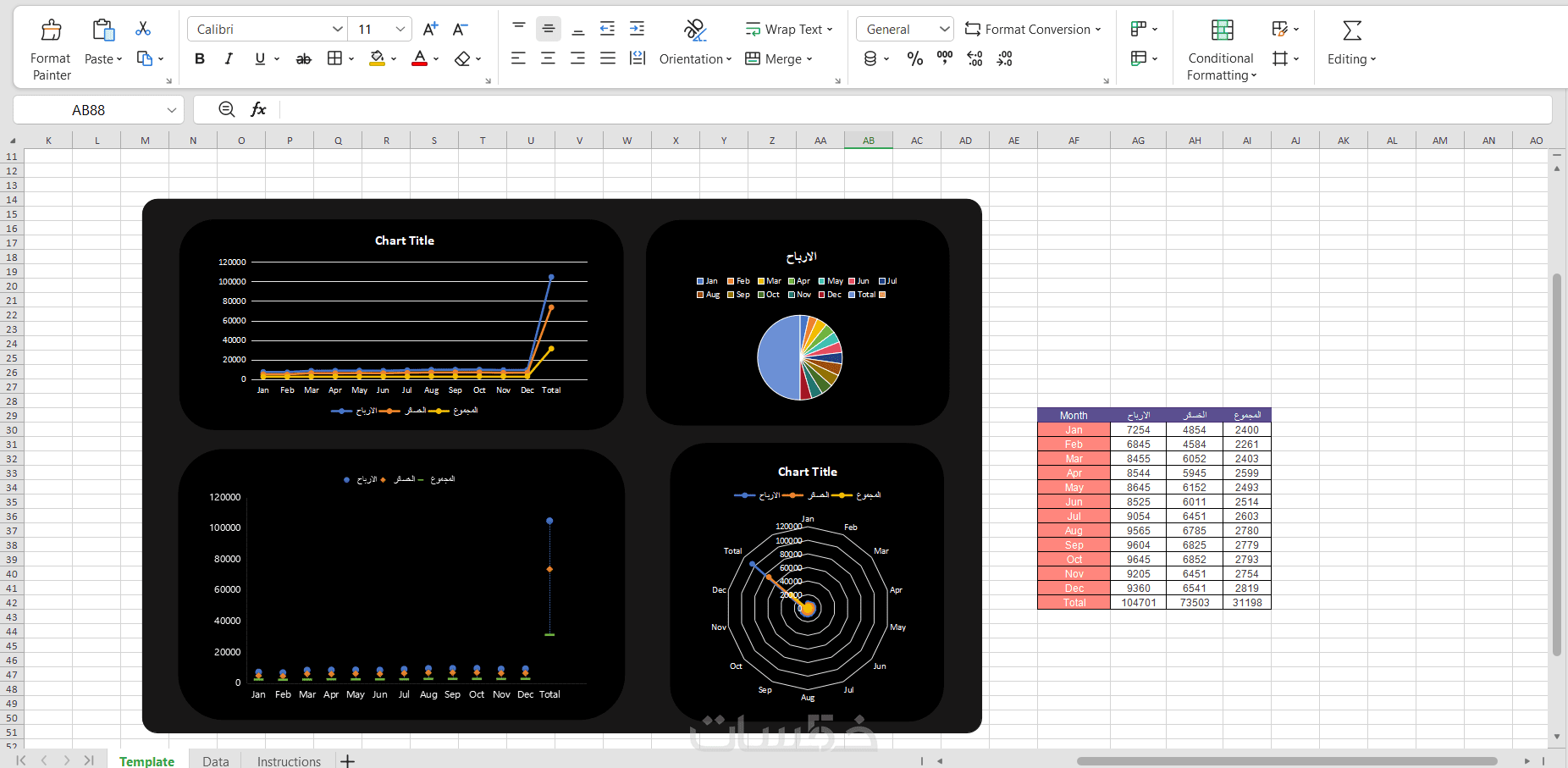Open the Orientation dropdown arrow
The width and height of the screenshot is (1568, 768).
(x=729, y=59)
